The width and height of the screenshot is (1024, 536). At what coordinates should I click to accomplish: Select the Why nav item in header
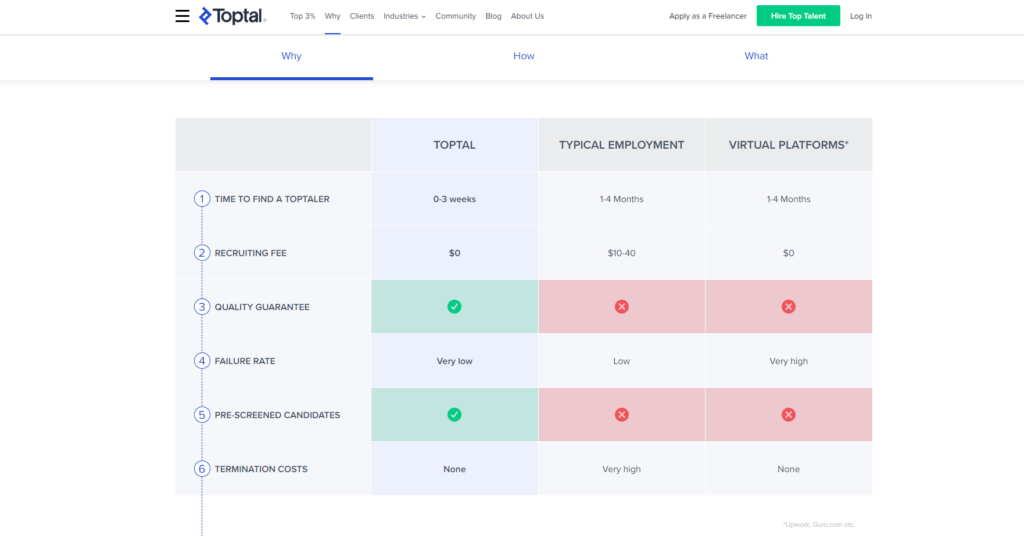pos(332,16)
